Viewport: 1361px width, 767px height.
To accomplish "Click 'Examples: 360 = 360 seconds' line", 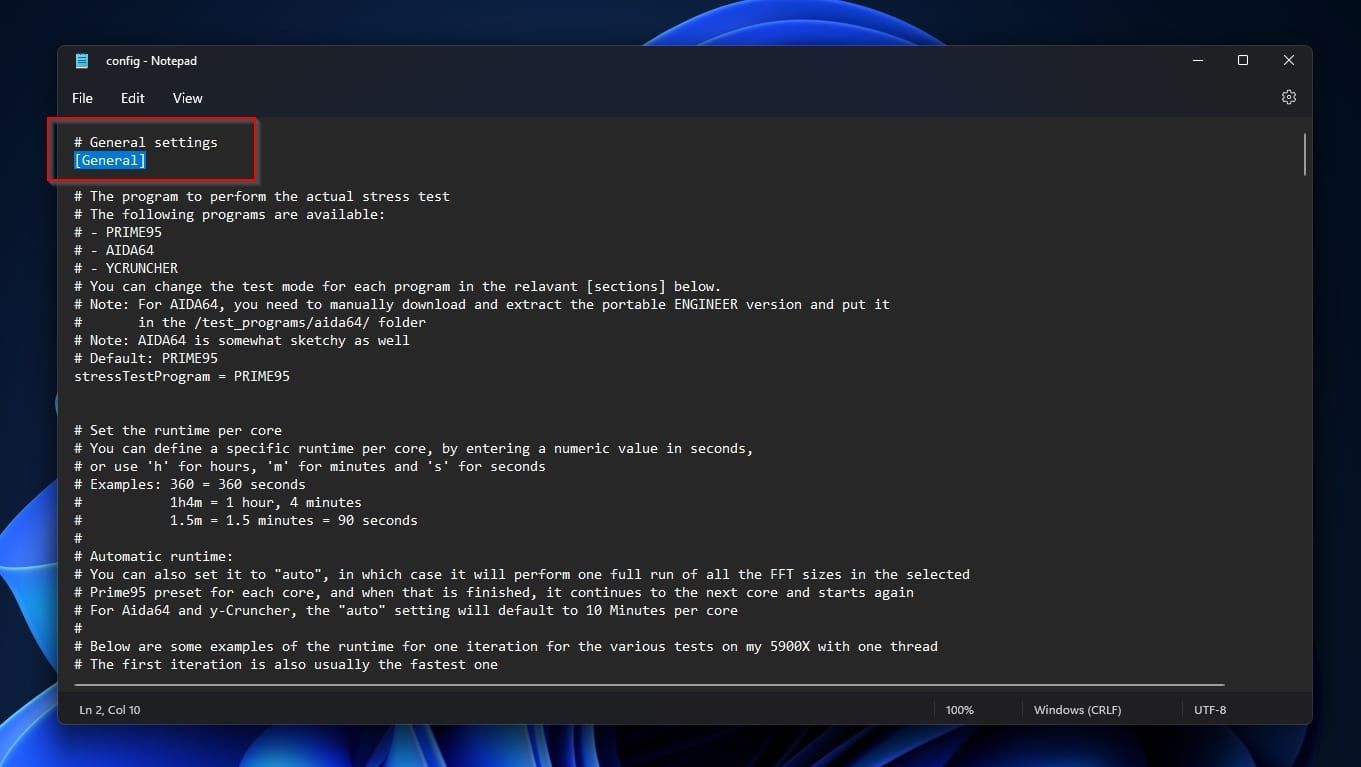I will [x=190, y=484].
